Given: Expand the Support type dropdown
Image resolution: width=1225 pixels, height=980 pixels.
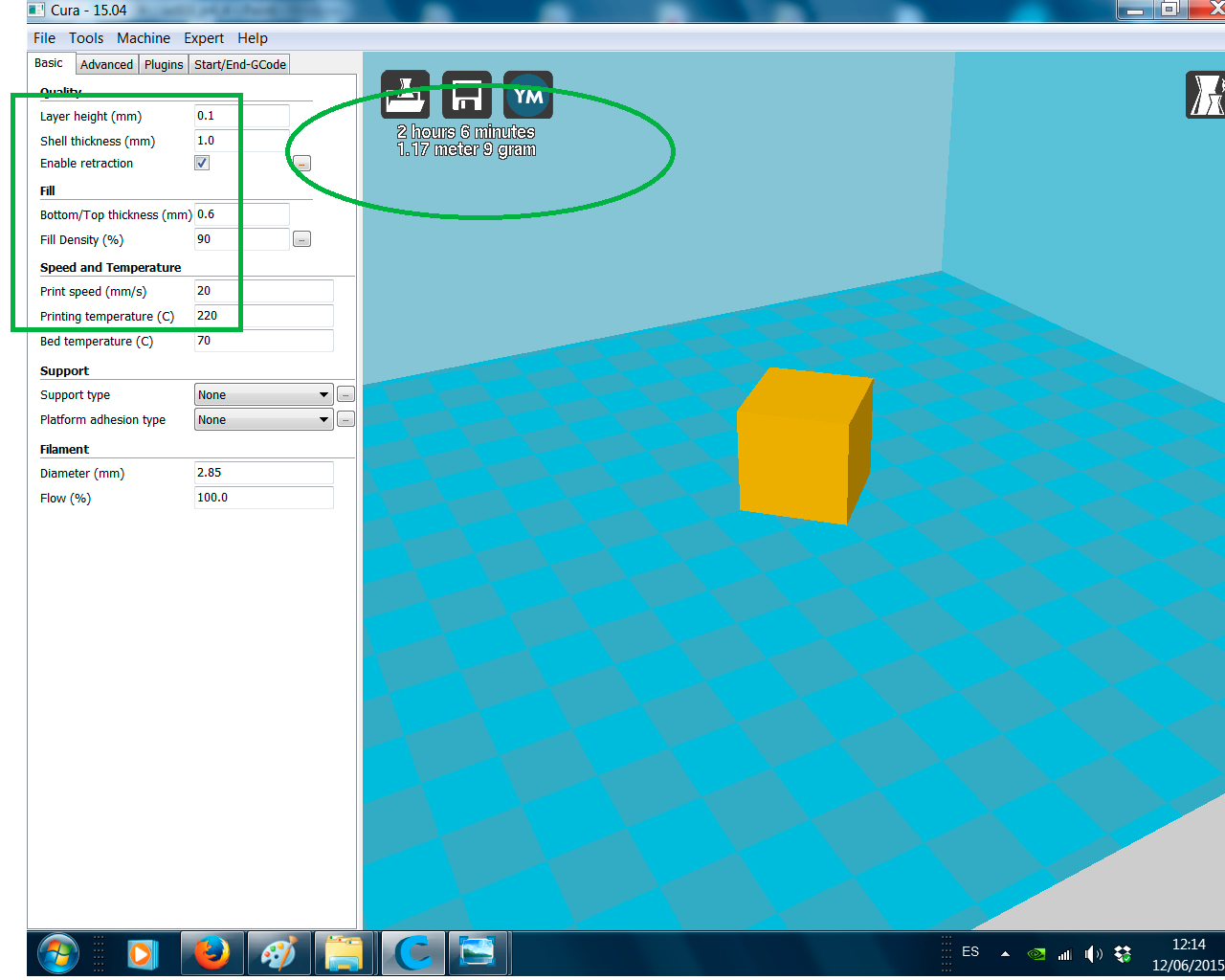Looking at the screenshot, I should pos(263,394).
